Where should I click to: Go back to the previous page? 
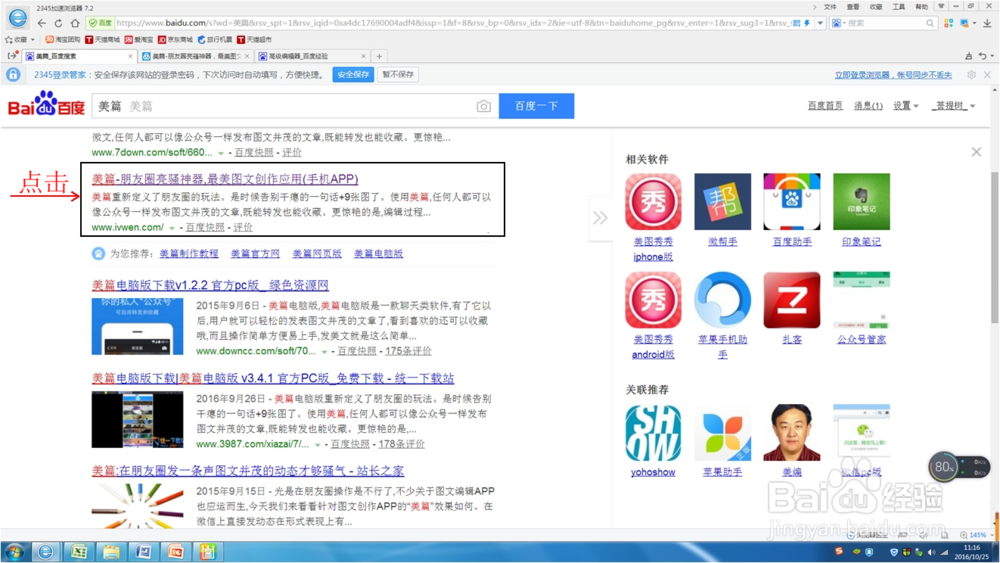[42, 23]
